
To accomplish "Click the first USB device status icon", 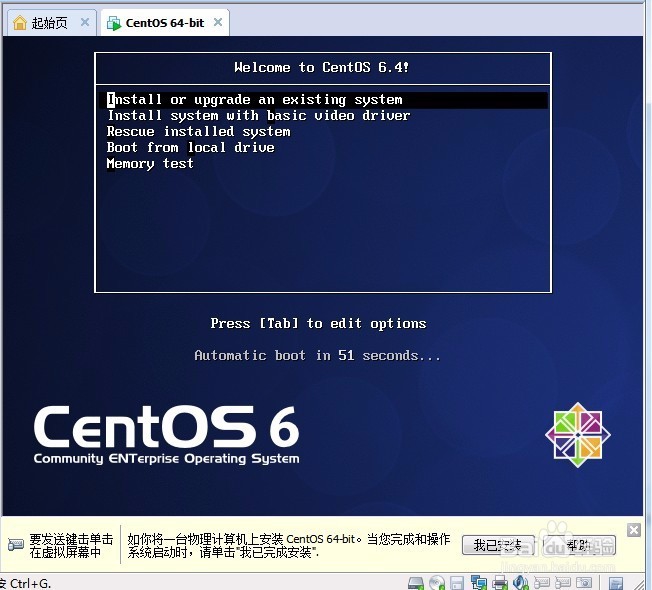I will coord(541,583).
